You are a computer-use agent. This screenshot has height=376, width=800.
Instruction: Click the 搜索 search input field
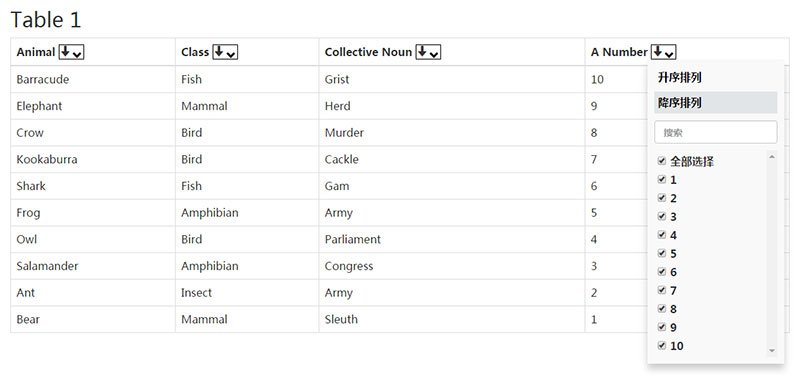click(715, 132)
